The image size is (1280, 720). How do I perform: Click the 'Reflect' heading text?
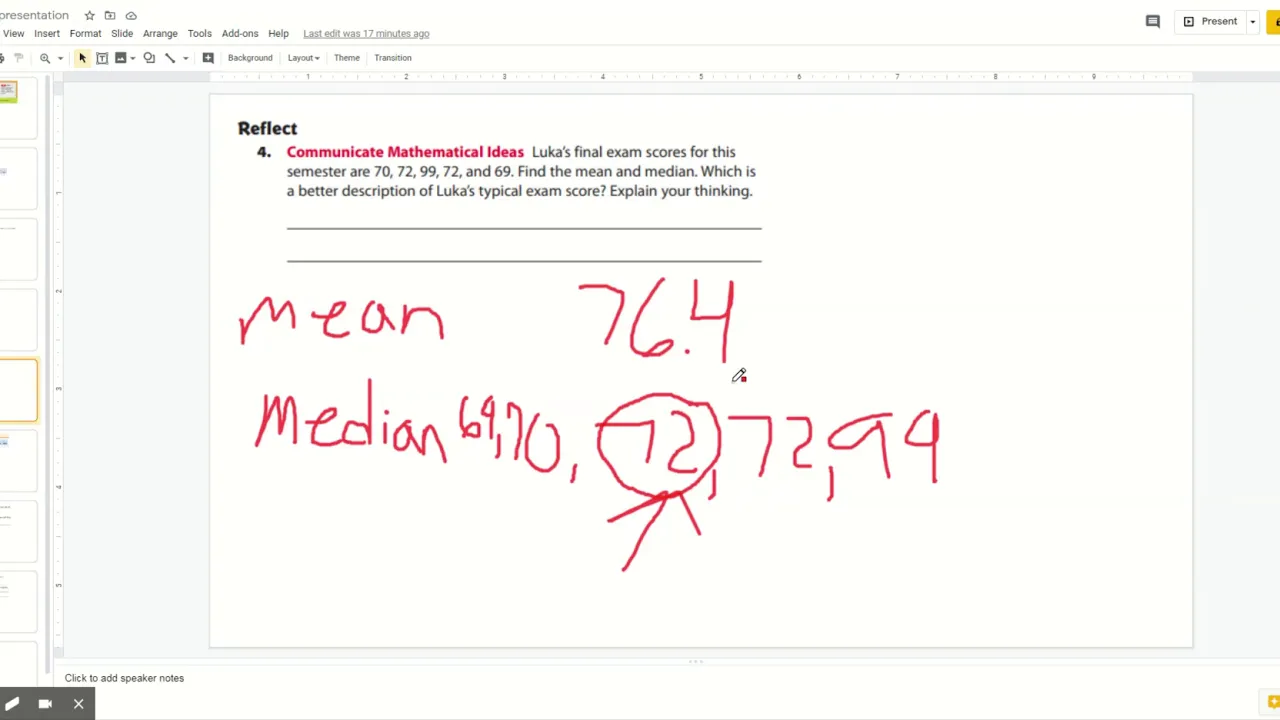coord(267,128)
